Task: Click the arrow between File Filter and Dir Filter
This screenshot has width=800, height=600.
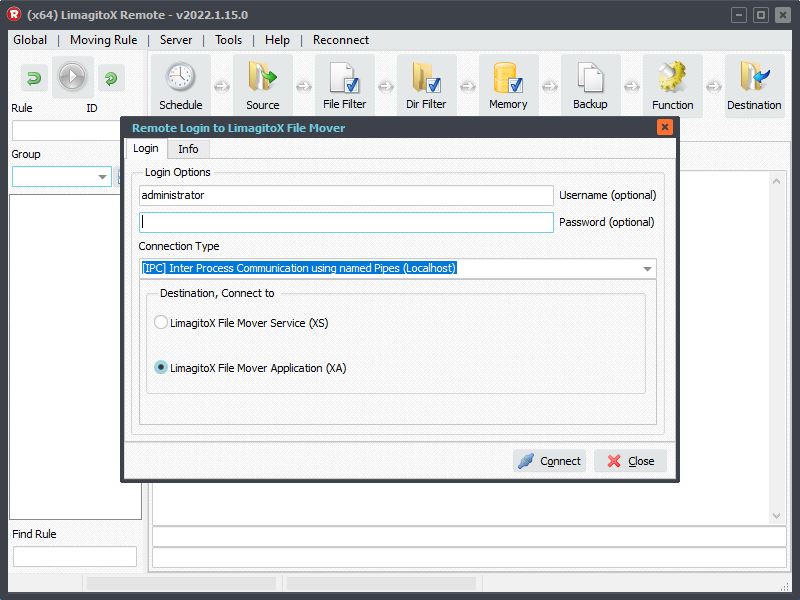Action: pyautogui.click(x=386, y=86)
